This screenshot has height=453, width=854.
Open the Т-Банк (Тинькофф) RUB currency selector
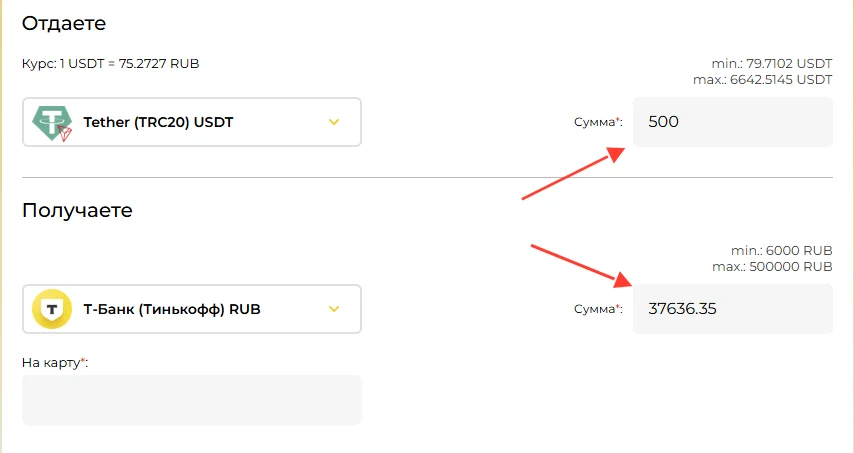pyautogui.click(x=192, y=309)
